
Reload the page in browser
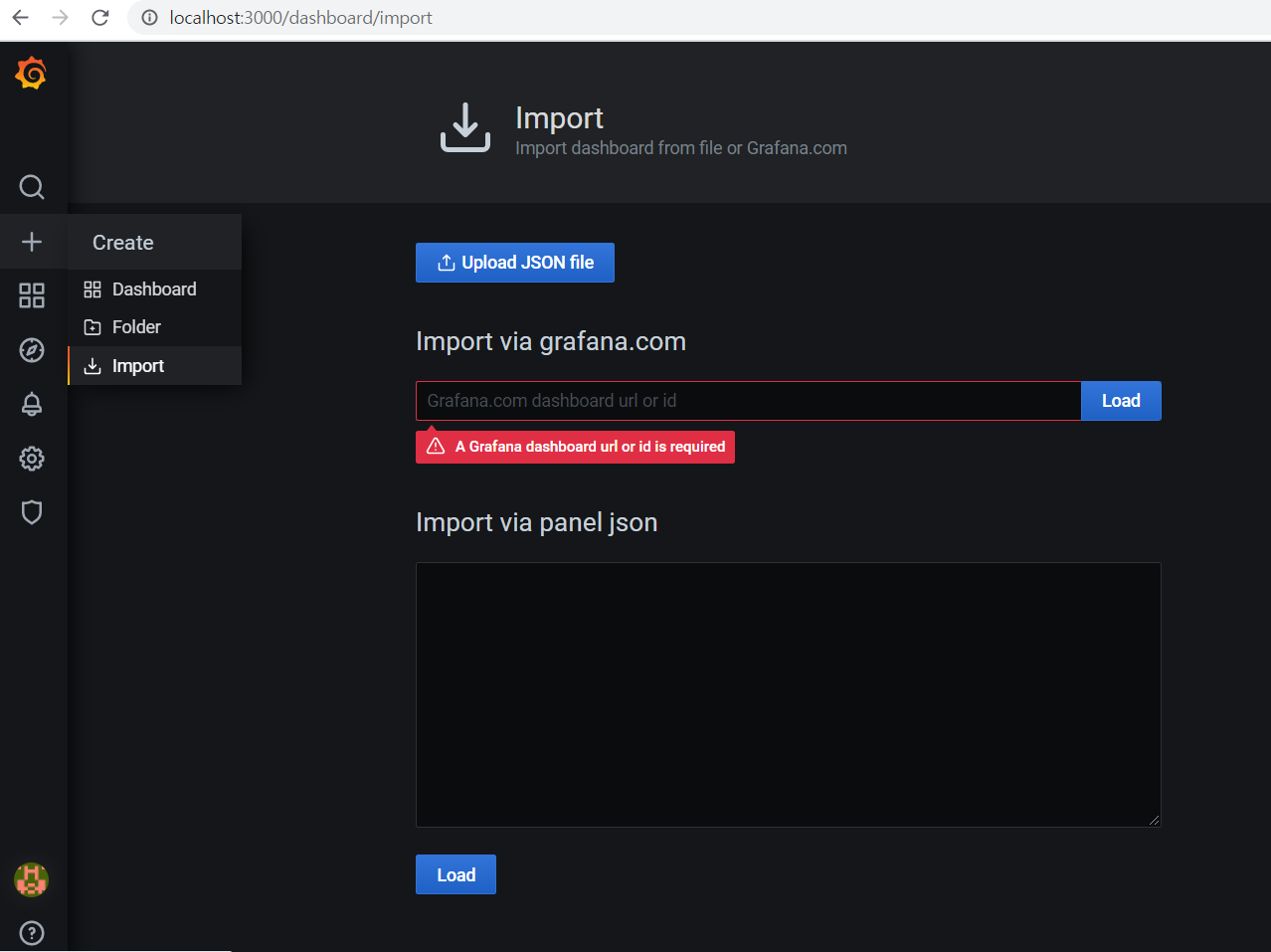99,18
